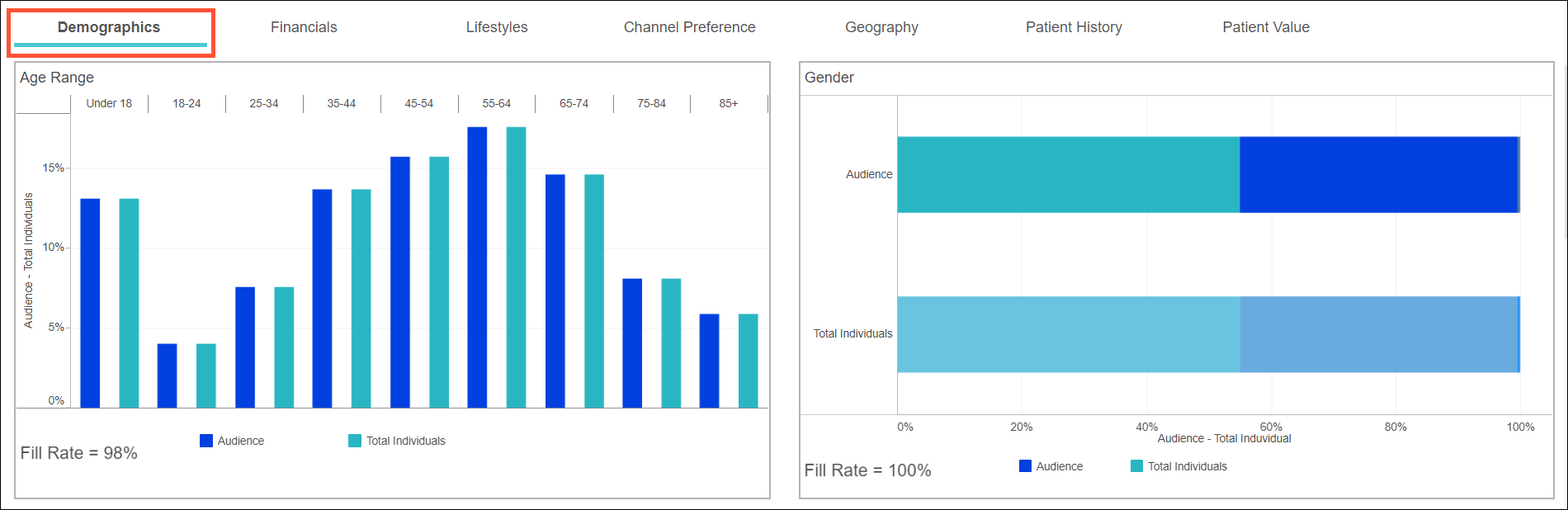The image size is (1568, 510).
Task: Select the Demographics tab
Action: [109, 28]
